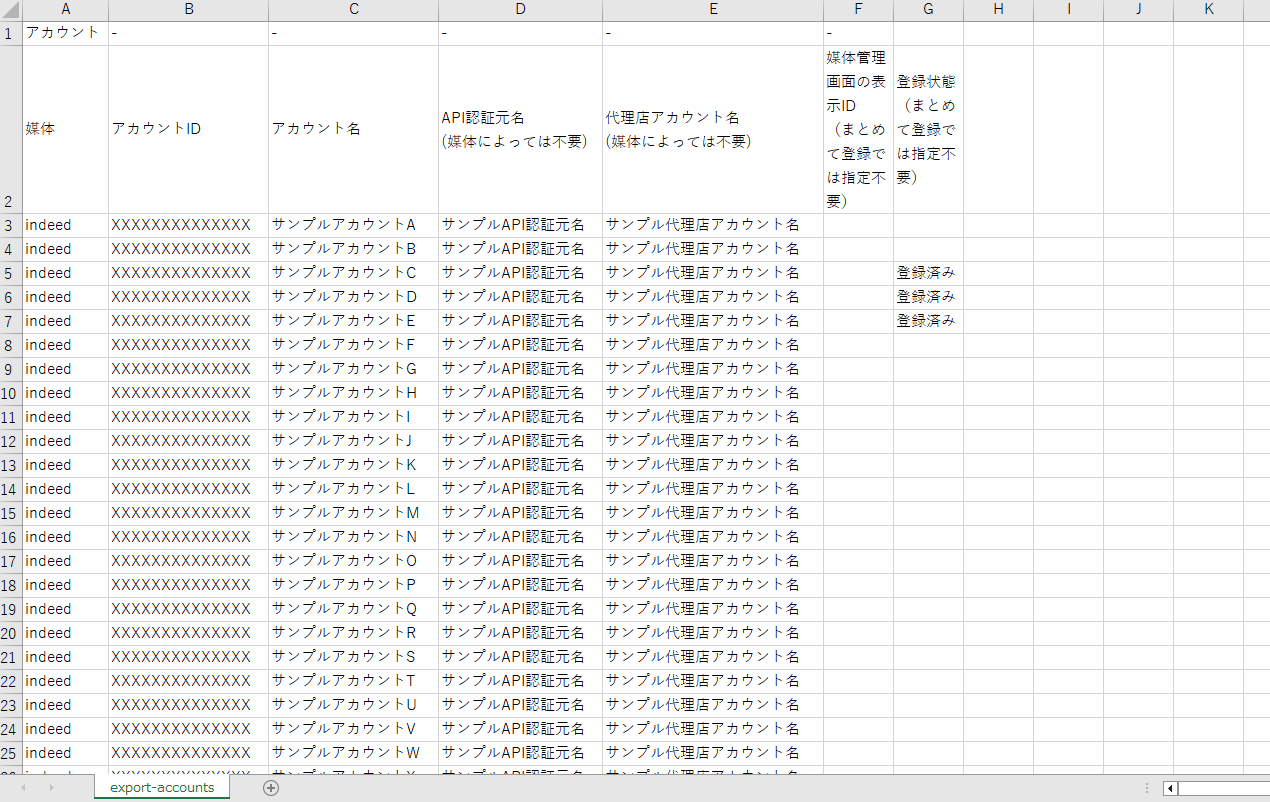Select row 2 header
1270x802 pixels.
11,129
